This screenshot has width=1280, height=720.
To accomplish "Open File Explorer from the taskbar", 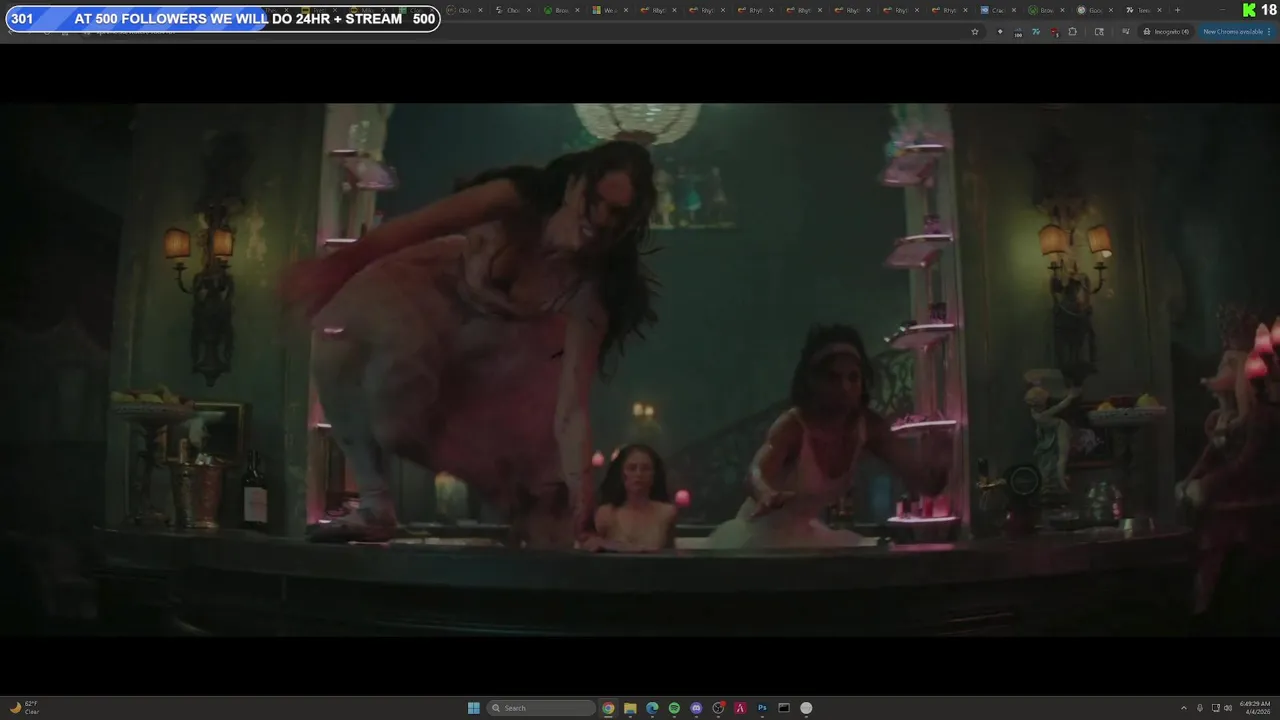I will coord(630,708).
